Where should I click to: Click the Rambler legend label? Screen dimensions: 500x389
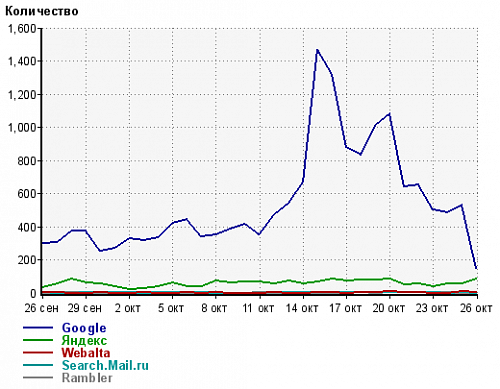point(87,378)
